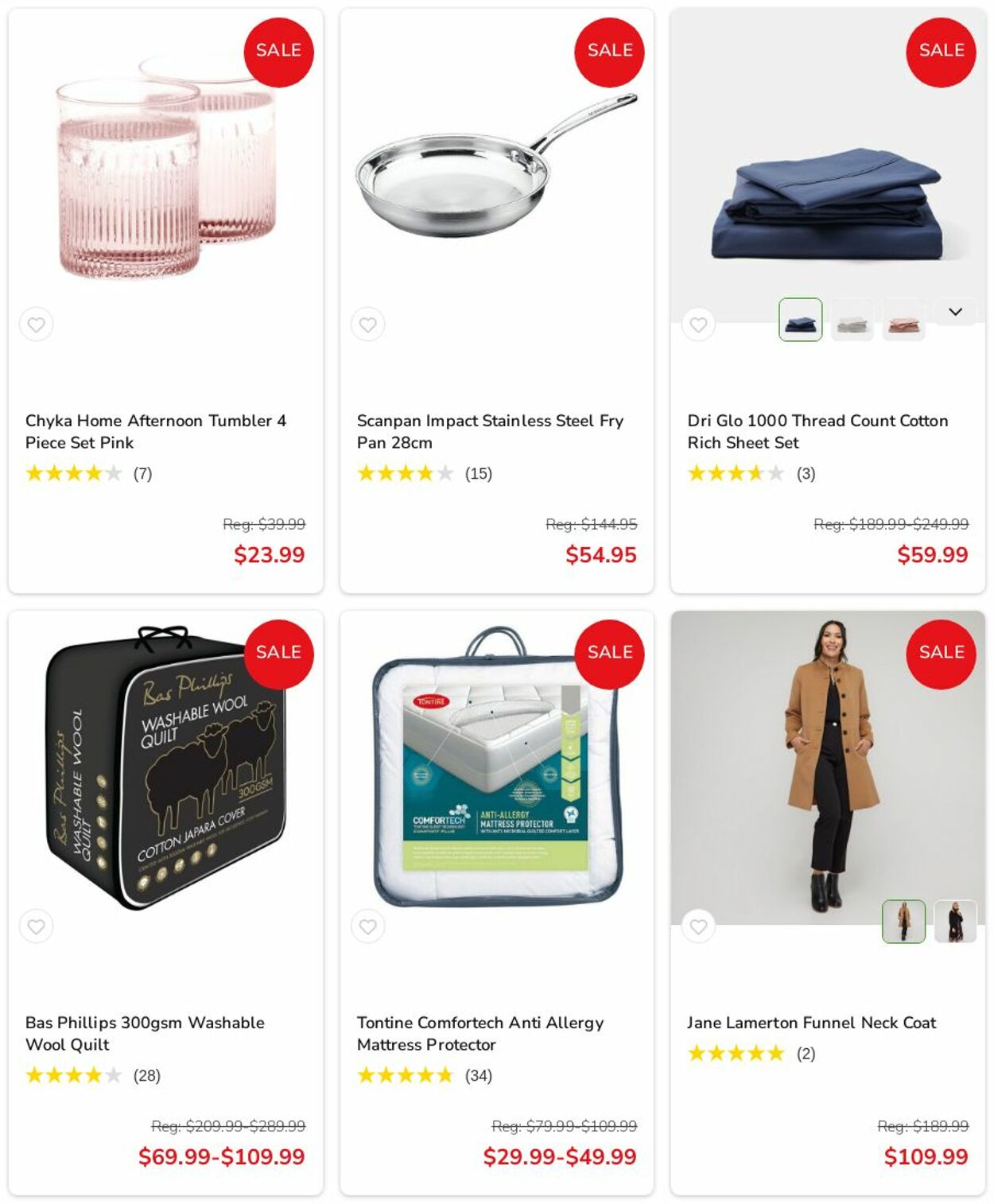The height and width of the screenshot is (1204, 994).
Task: Choose the grey sheet set colour swatch
Action: coord(852,320)
